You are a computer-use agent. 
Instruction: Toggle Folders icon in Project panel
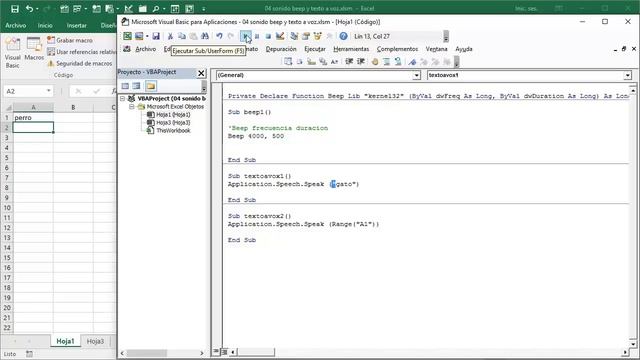pyautogui.click(x=151, y=86)
